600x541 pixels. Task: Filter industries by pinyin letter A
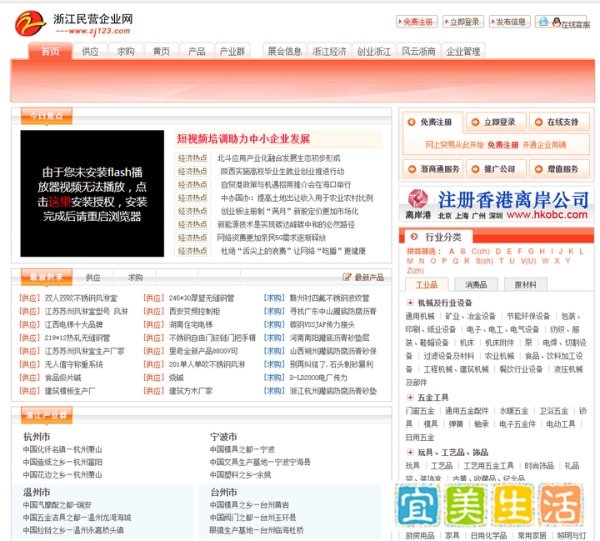tap(452, 251)
